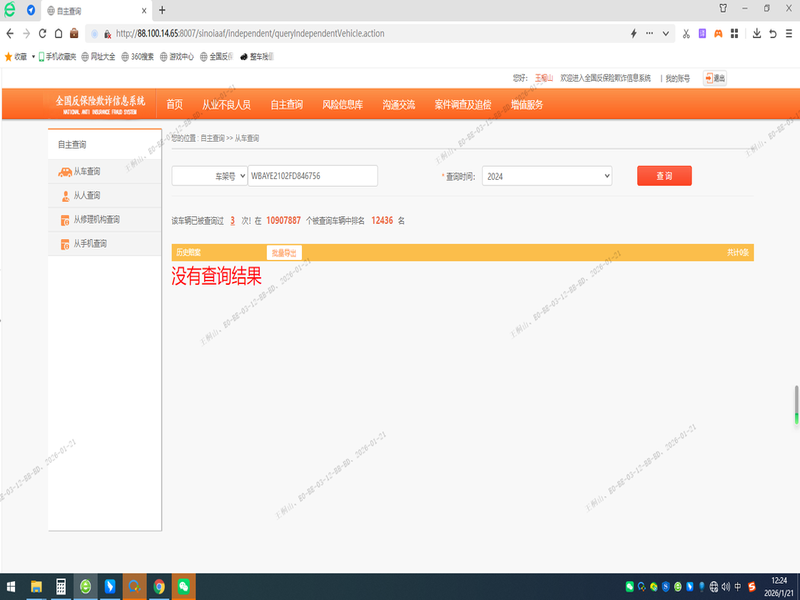Click the browser refresh icon
The width and height of the screenshot is (800, 600).
point(42,33)
